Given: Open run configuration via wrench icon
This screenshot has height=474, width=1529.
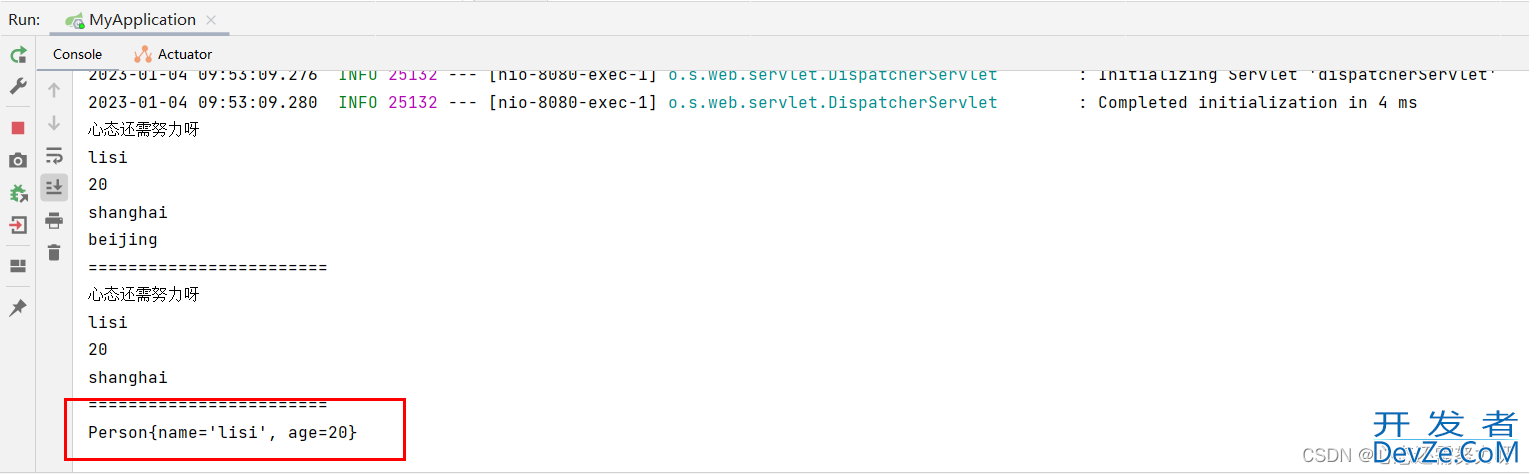Looking at the screenshot, I should click(x=18, y=87).
